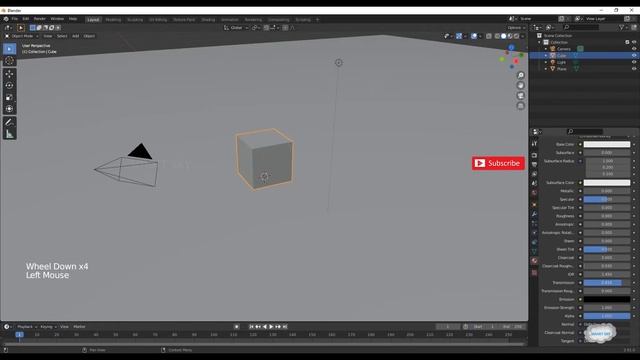Select the Move tool
This screenshot has width=640, height=360.
click(x=9, y=74)
